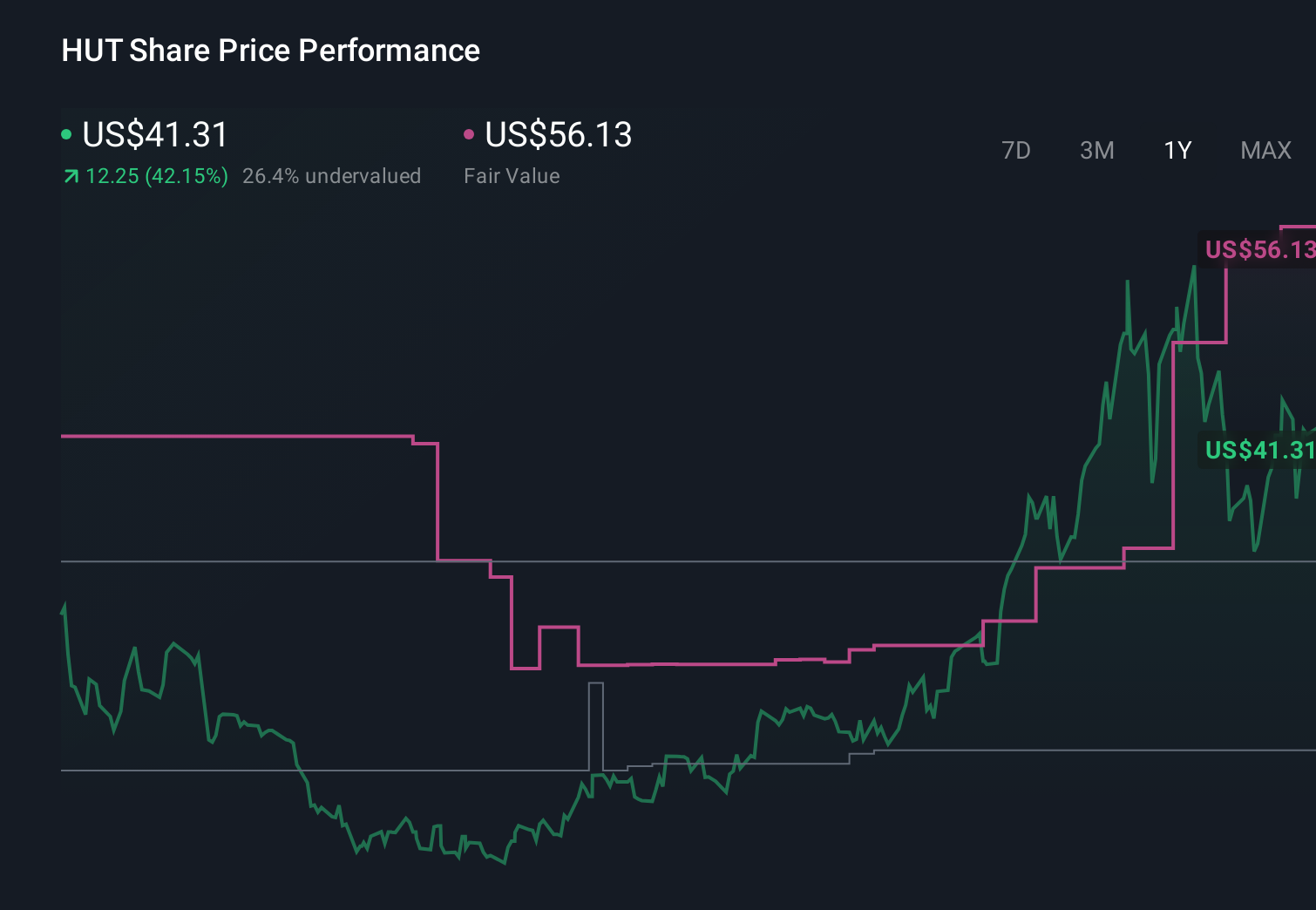Click the green share price line peak
The width and height of the screenshot is (1316, 910).
[x=1194, y=266]
